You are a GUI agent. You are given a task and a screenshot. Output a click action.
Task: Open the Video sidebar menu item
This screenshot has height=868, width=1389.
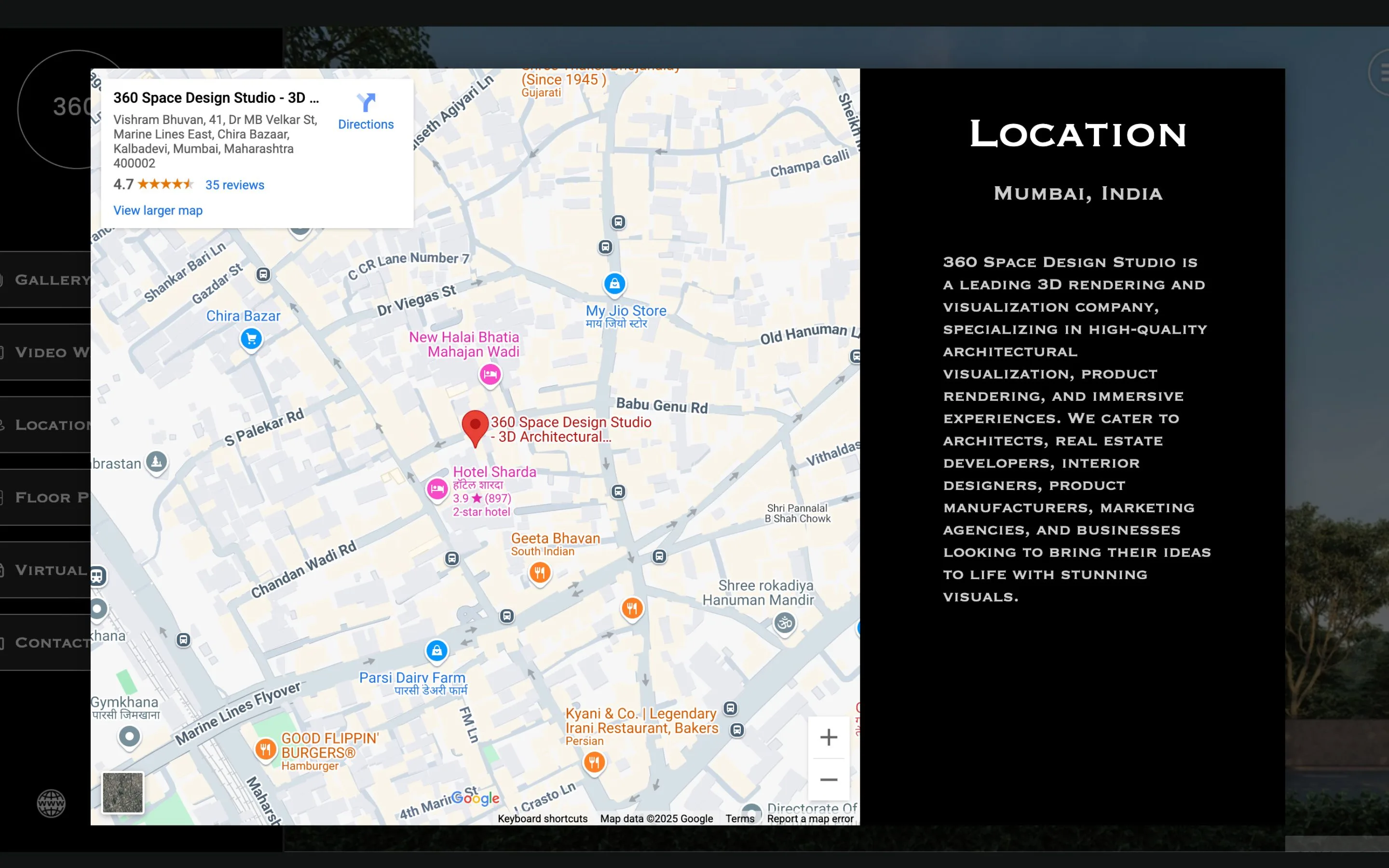point(45,352)
